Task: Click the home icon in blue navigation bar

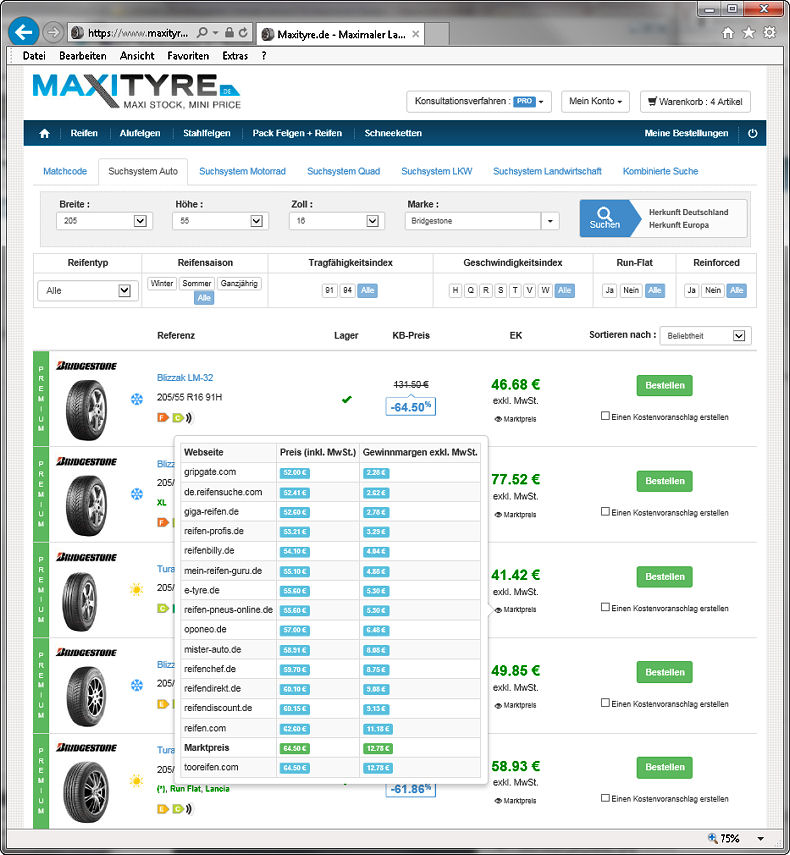Action: coord(45,133)
